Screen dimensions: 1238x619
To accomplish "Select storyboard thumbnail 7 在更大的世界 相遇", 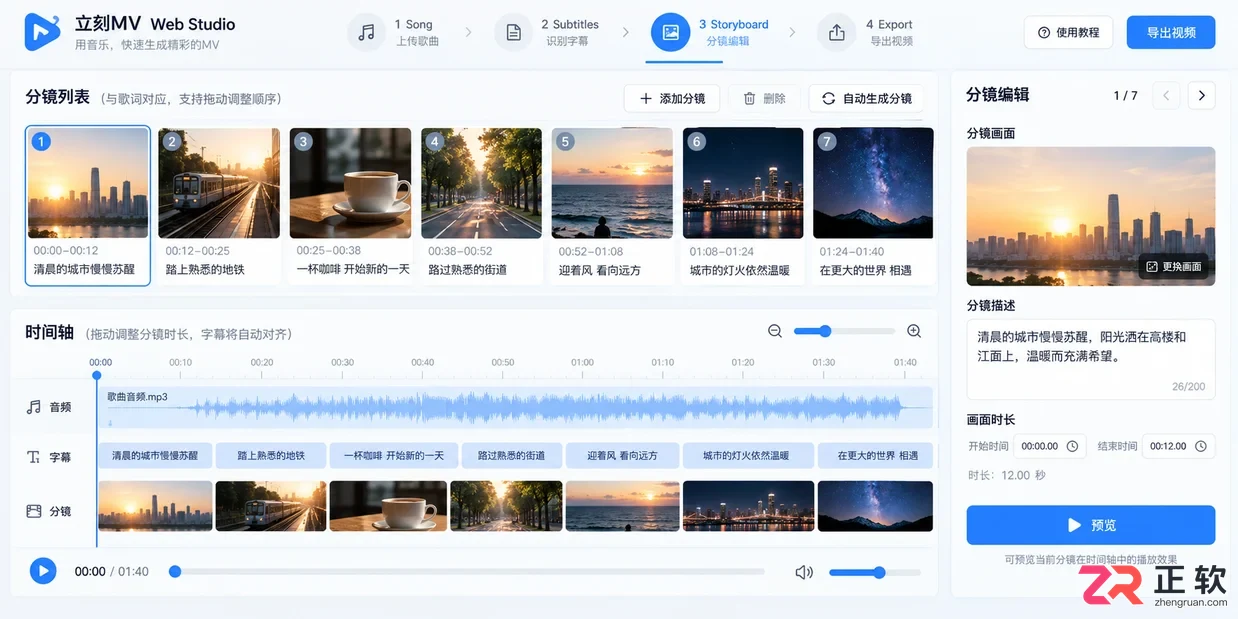I will click(874, 205).
